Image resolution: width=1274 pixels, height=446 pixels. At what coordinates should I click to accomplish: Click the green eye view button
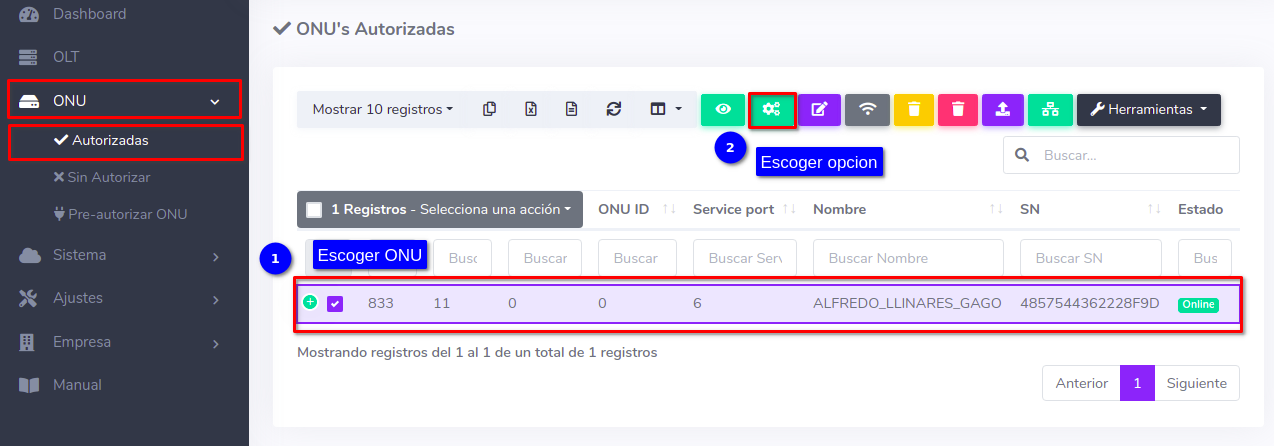pos(723,109)
